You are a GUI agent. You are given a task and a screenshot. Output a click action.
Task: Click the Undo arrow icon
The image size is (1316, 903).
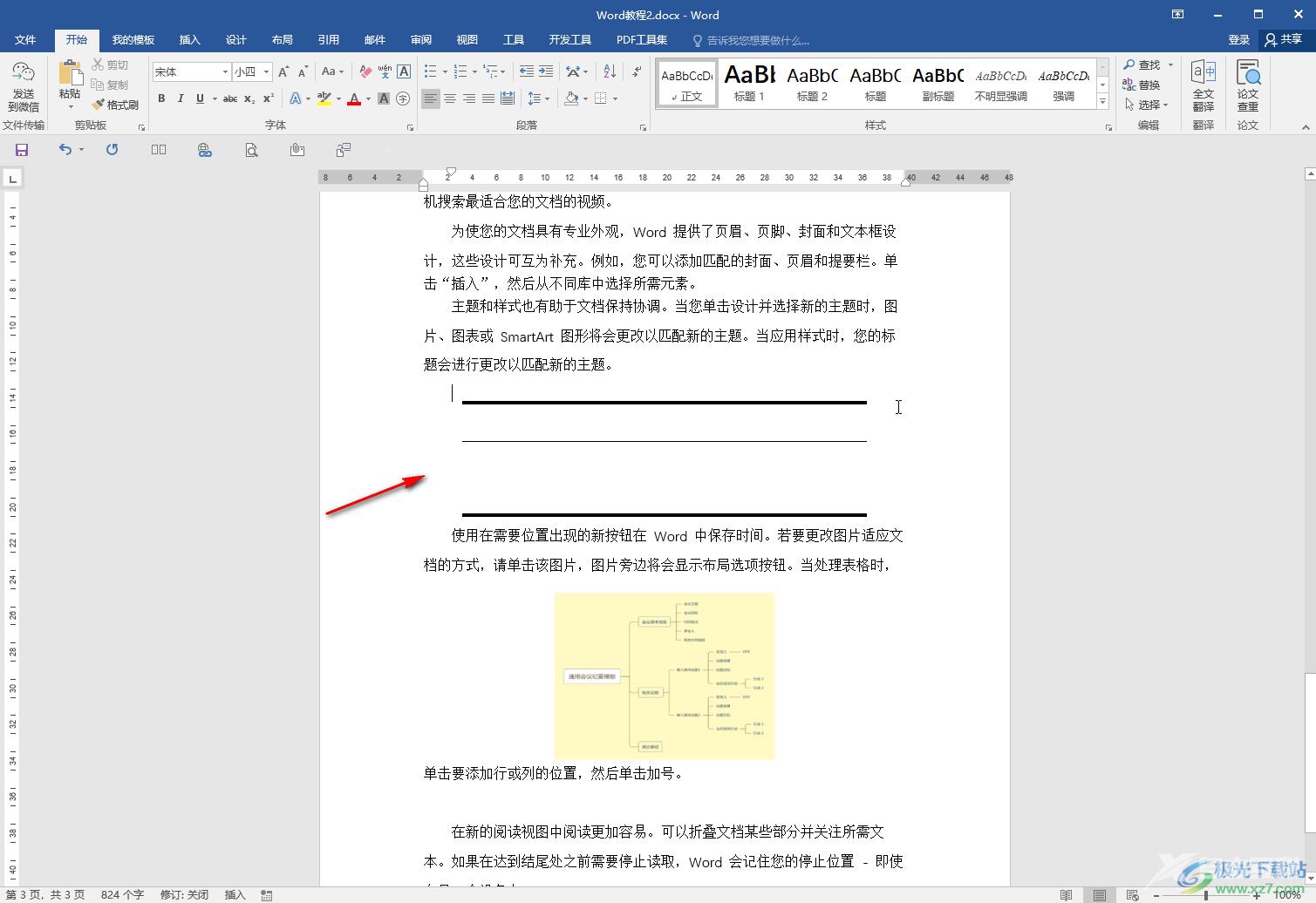point(65,150)
